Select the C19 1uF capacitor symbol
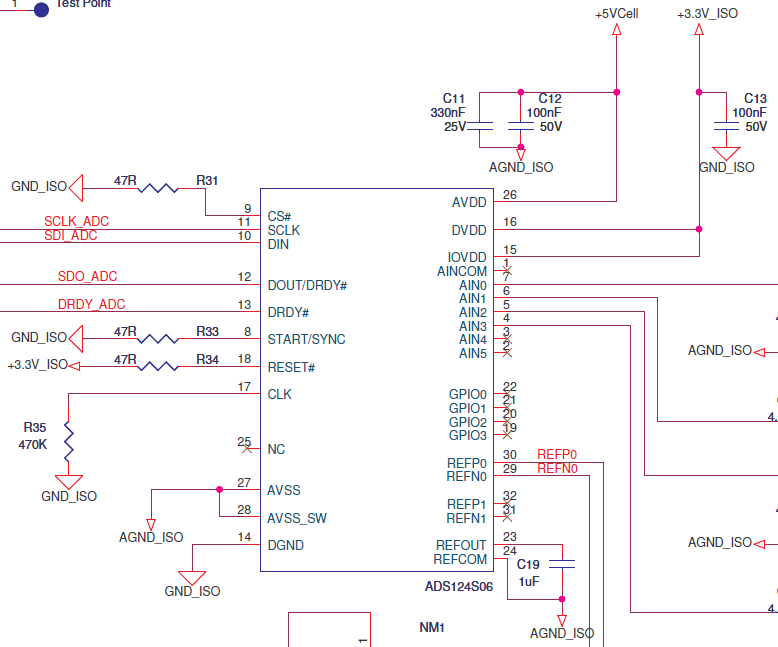The height and width of the screenshot is (647, 778). [x=562, y=564]
